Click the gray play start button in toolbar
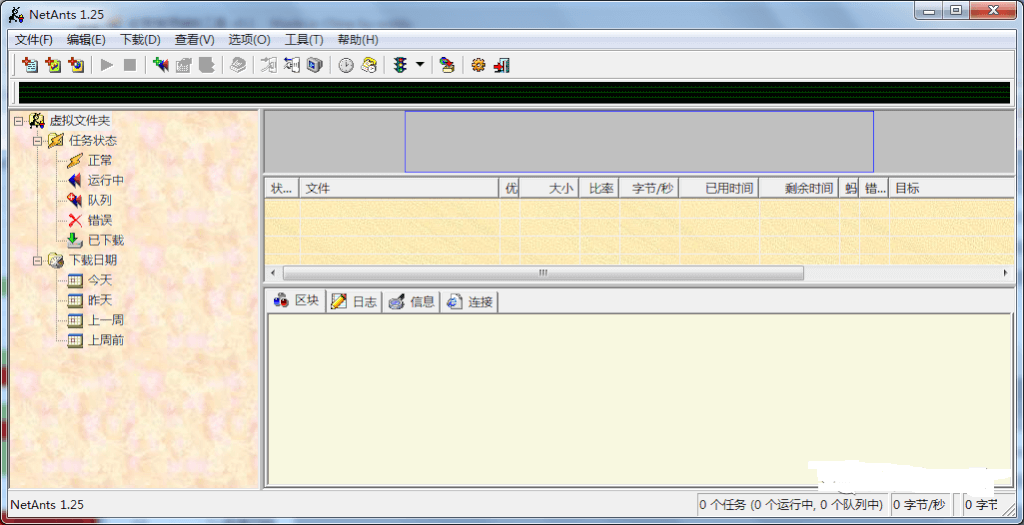Image resolution: width=1024 pixels, height=525 pixels. point(107,65)
